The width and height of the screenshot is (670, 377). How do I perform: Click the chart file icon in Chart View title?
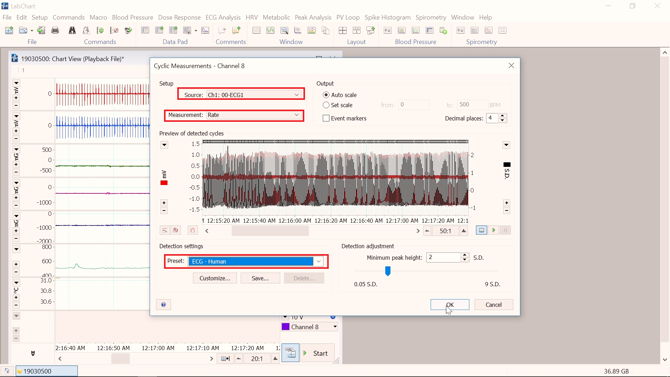pos(14,59)
